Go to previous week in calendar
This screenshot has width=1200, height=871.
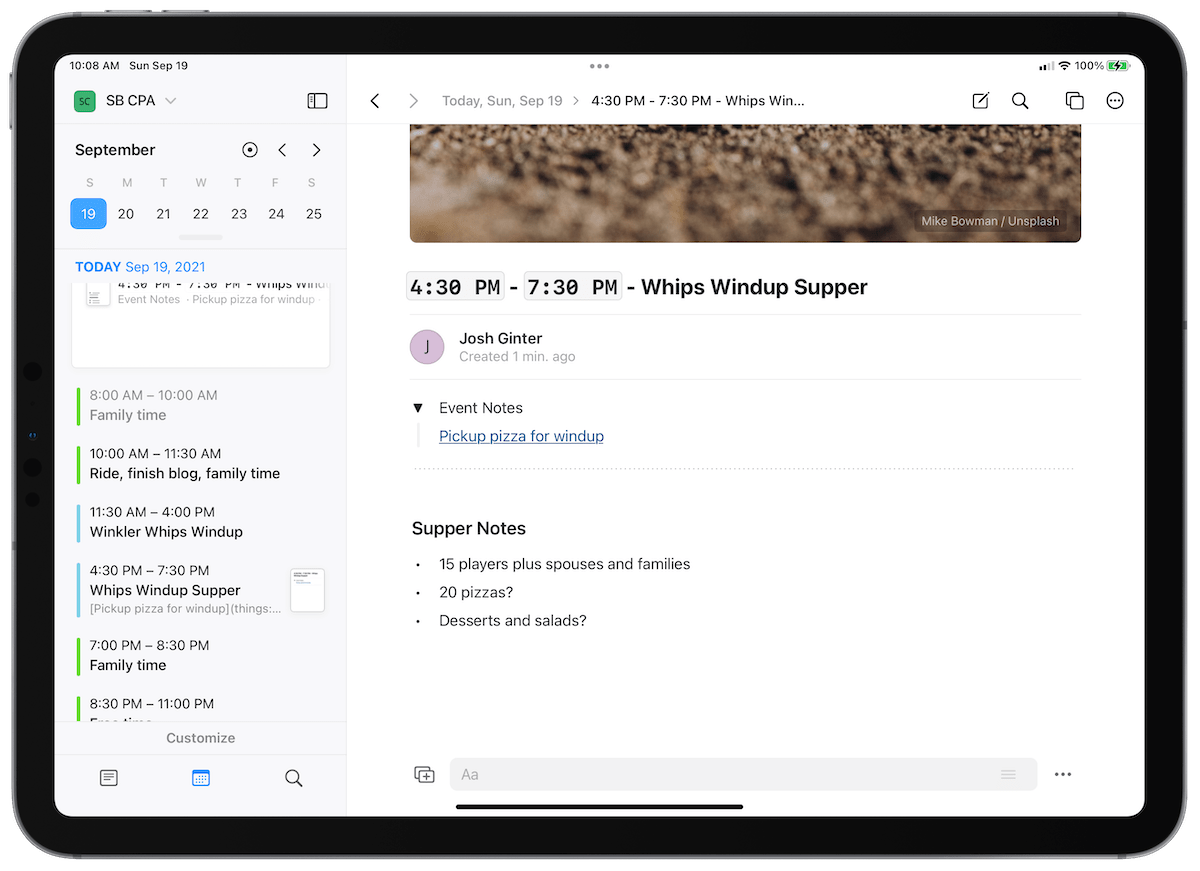283,150
